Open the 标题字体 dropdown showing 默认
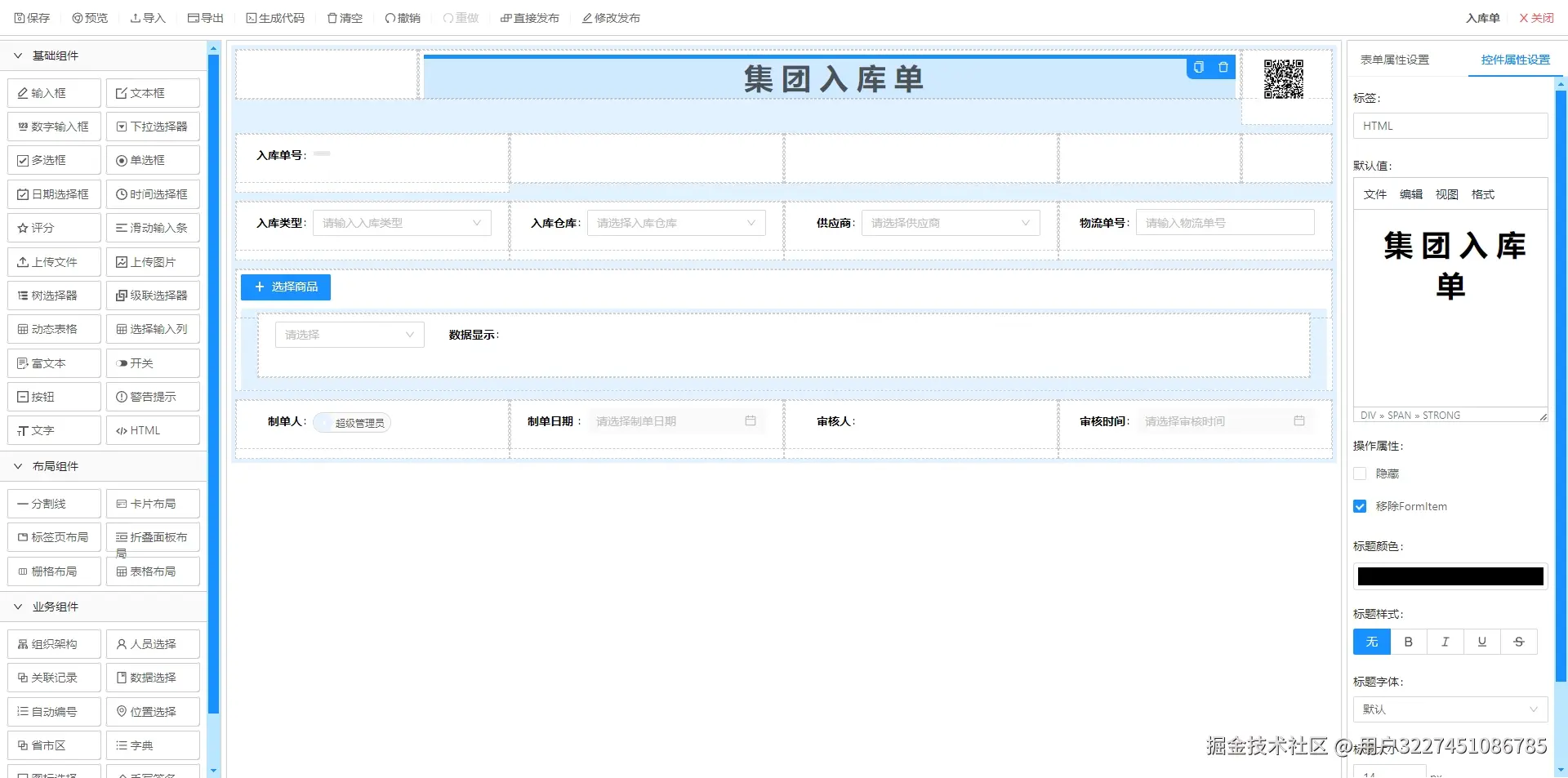Screen dimensions: 1568x778 [1450, 709]
